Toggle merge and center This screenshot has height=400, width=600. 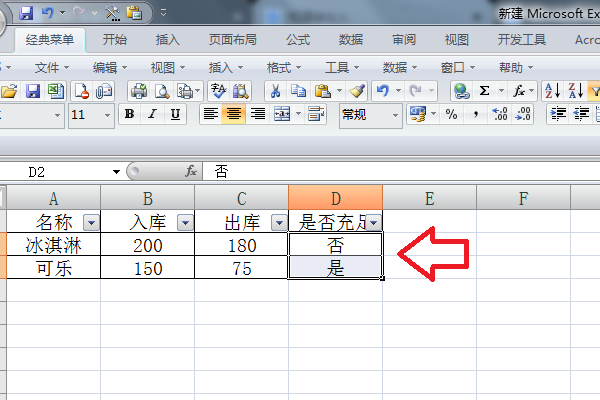tap(282, 114)
